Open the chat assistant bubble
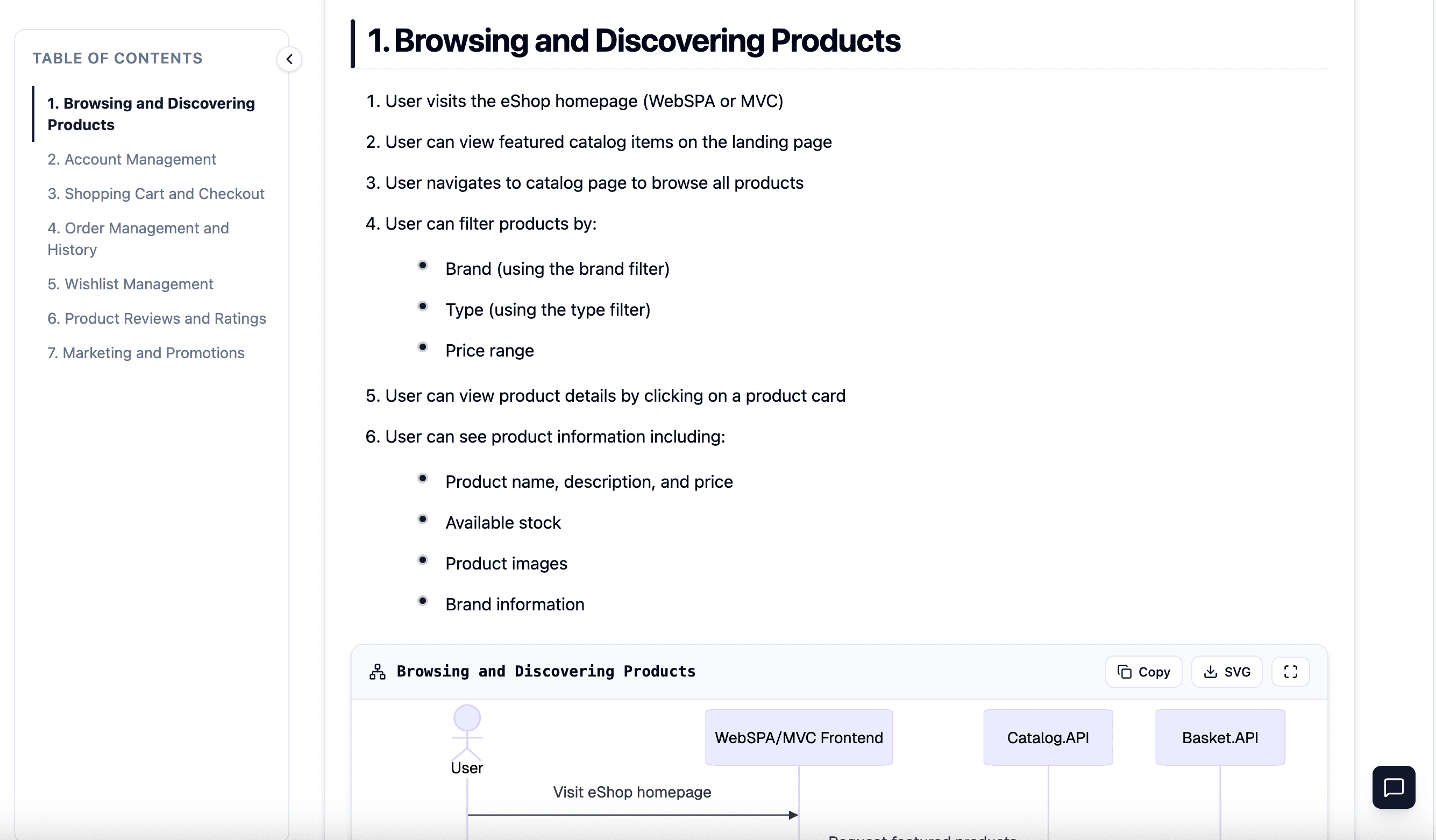 (x=1394, y=787)
